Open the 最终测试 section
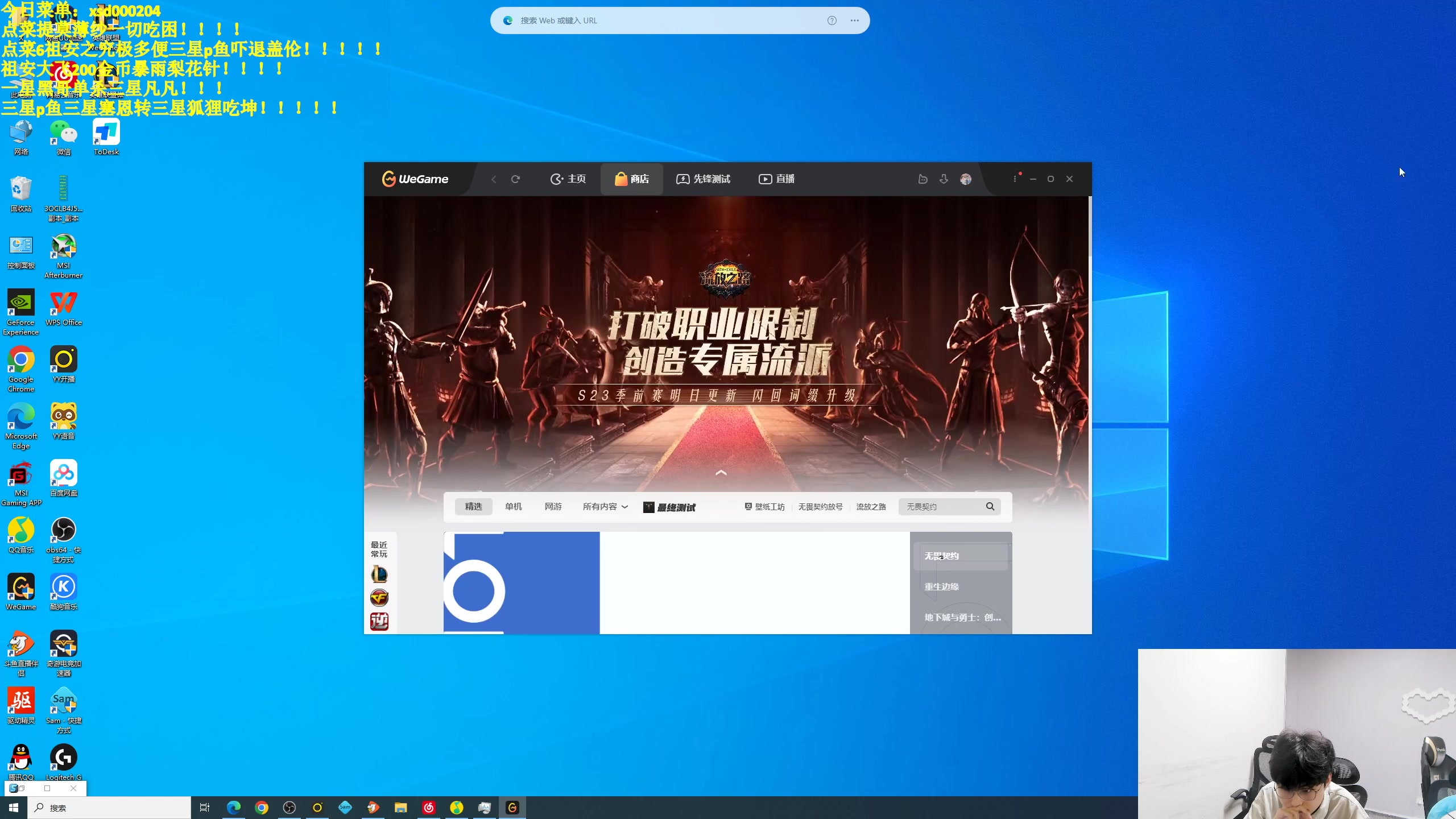Screen dimensions: 1456x819 click(x=669, y=507)
